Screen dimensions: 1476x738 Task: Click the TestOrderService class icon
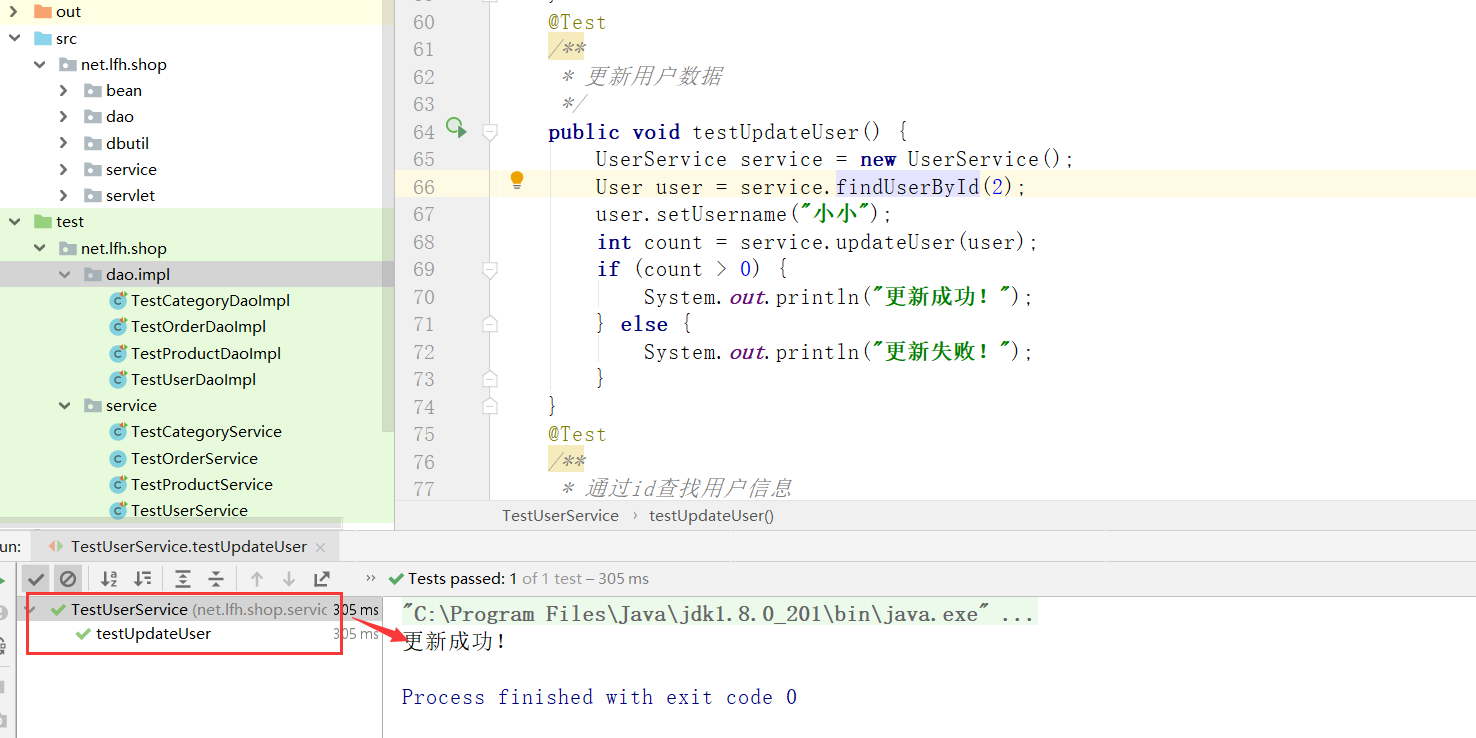tap(118, 458)
